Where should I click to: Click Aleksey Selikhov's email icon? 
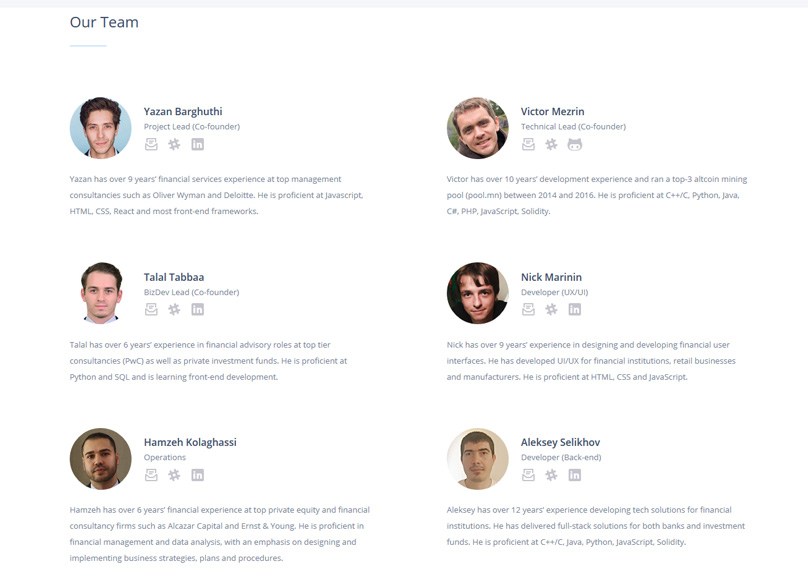coord(528,475)
